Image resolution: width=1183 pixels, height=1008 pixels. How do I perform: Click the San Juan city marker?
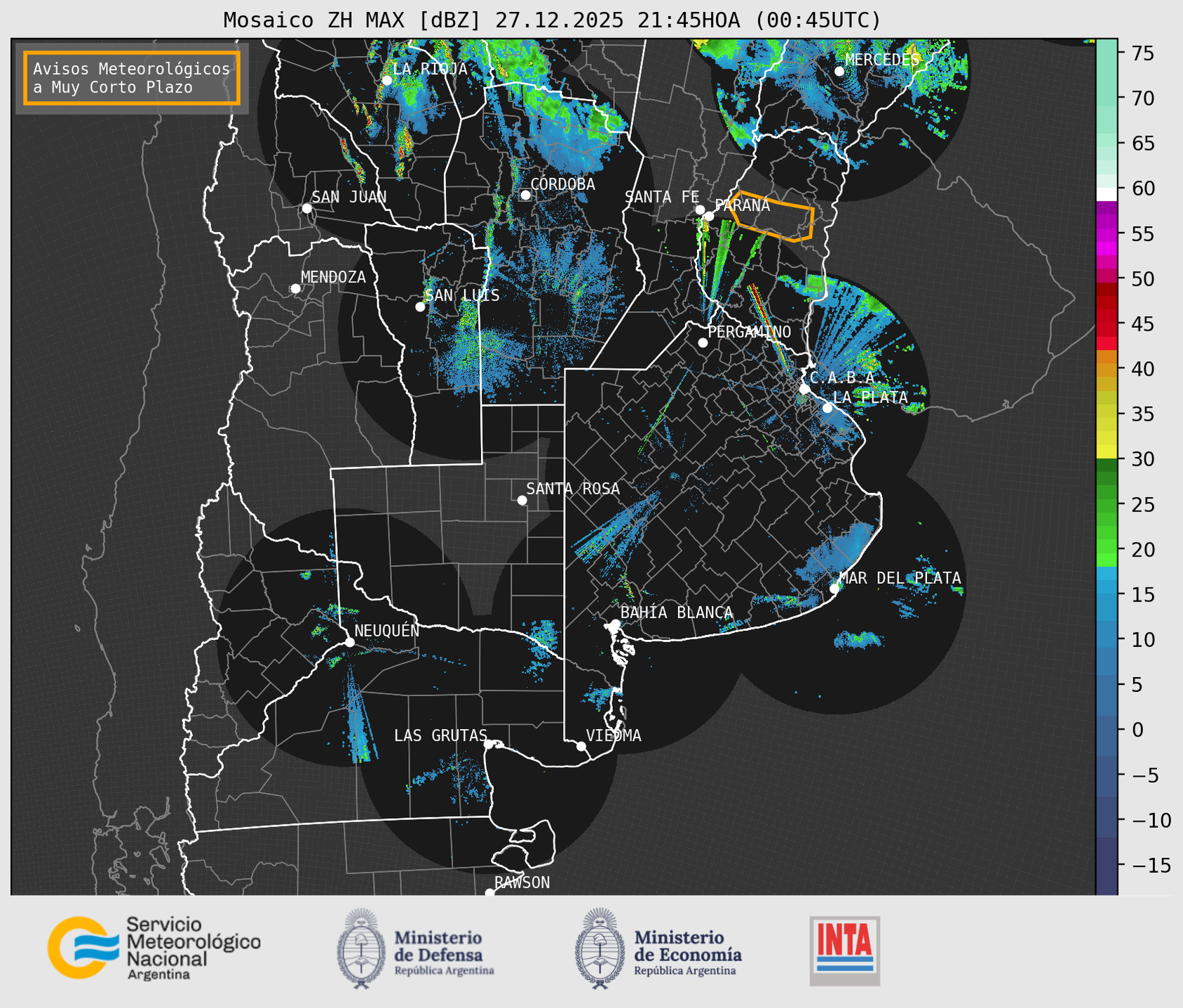pos(306,208)
